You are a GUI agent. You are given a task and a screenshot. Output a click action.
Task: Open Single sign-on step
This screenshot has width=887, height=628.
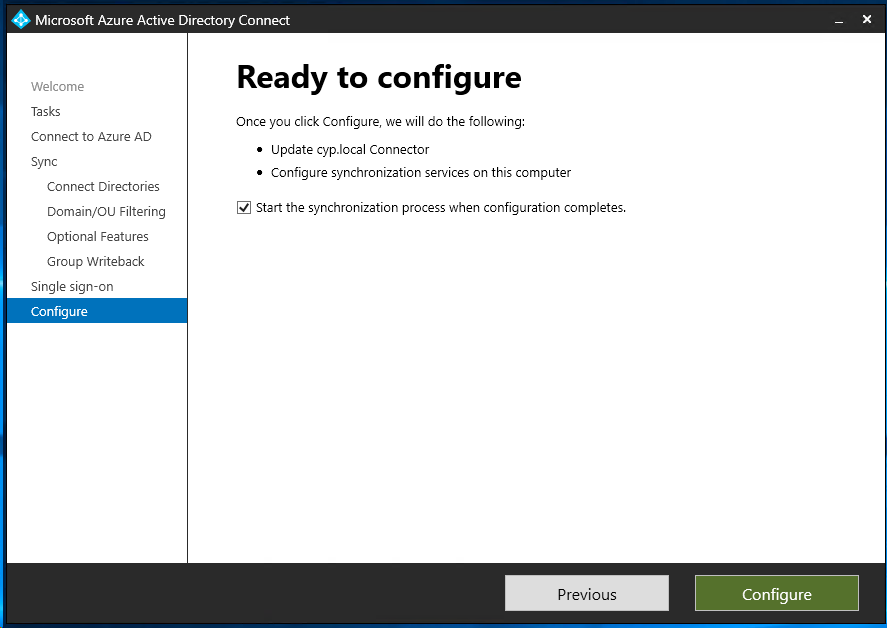[x=72, y=286]
